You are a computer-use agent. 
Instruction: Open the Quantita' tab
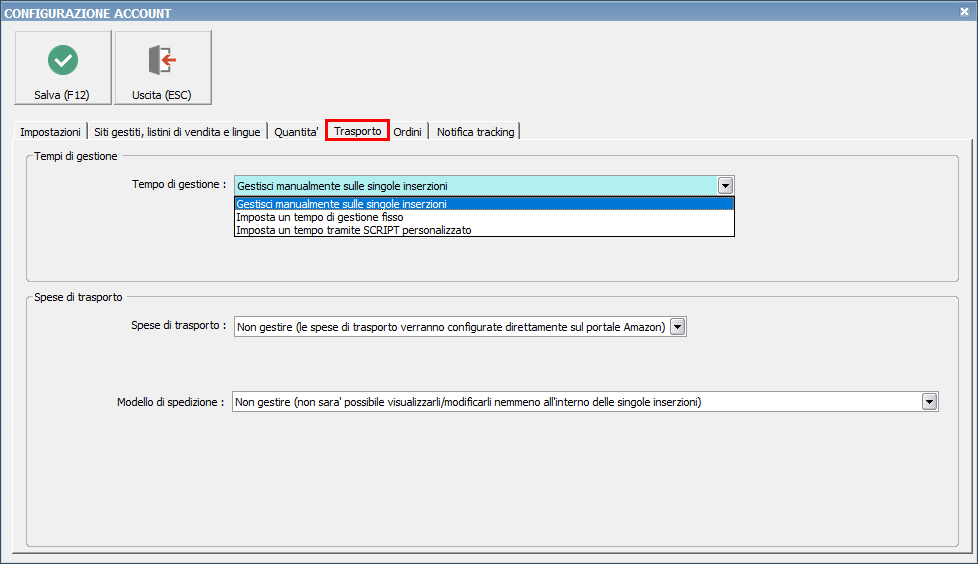(296, 132)
